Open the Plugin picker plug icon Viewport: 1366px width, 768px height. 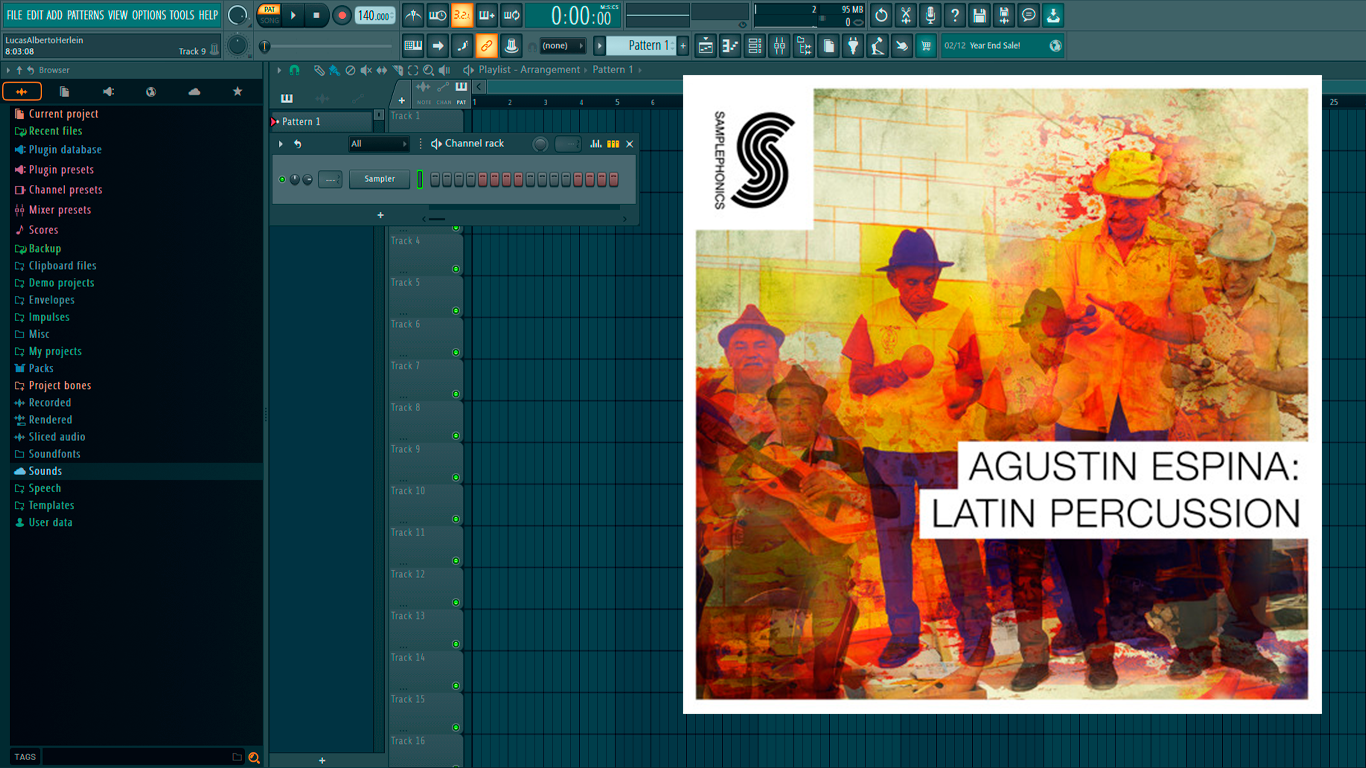point(853,45)
